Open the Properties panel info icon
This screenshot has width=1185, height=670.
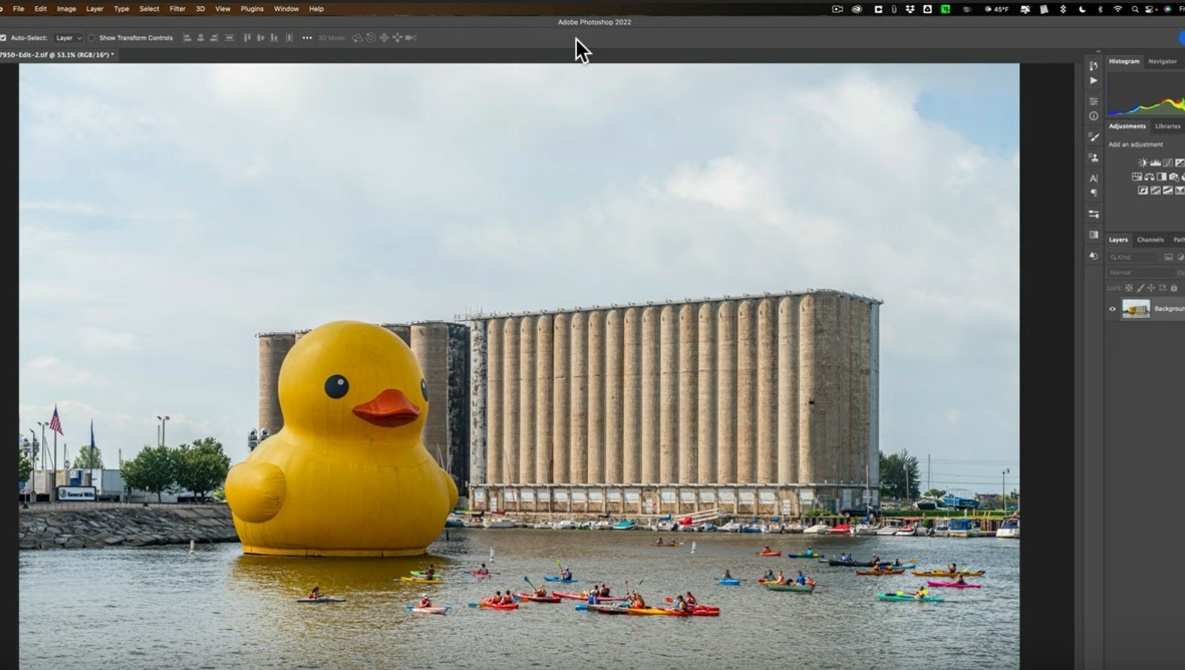click(x=1093, y=116)
